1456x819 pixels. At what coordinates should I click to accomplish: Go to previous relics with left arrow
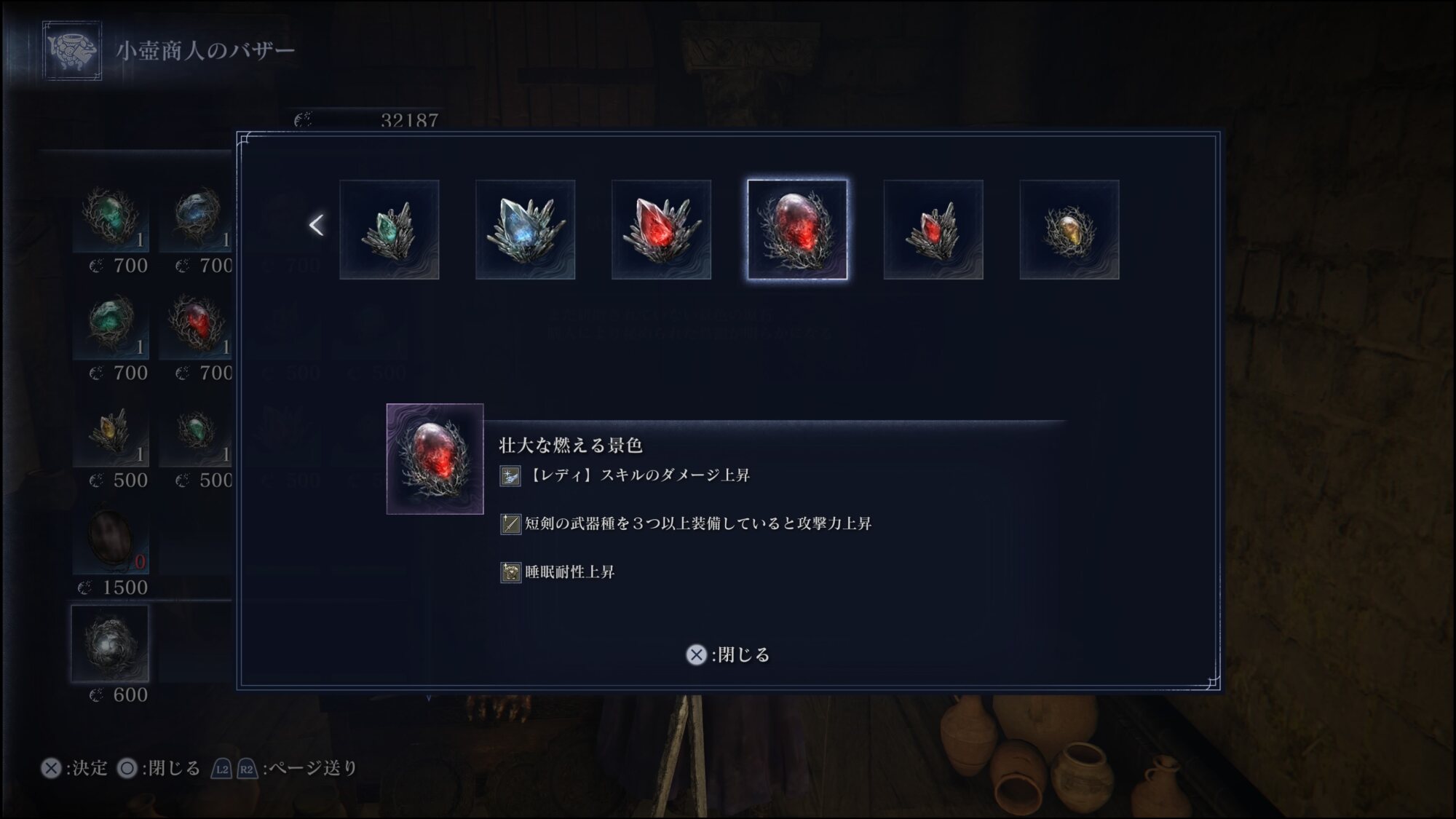coord(316,225)
